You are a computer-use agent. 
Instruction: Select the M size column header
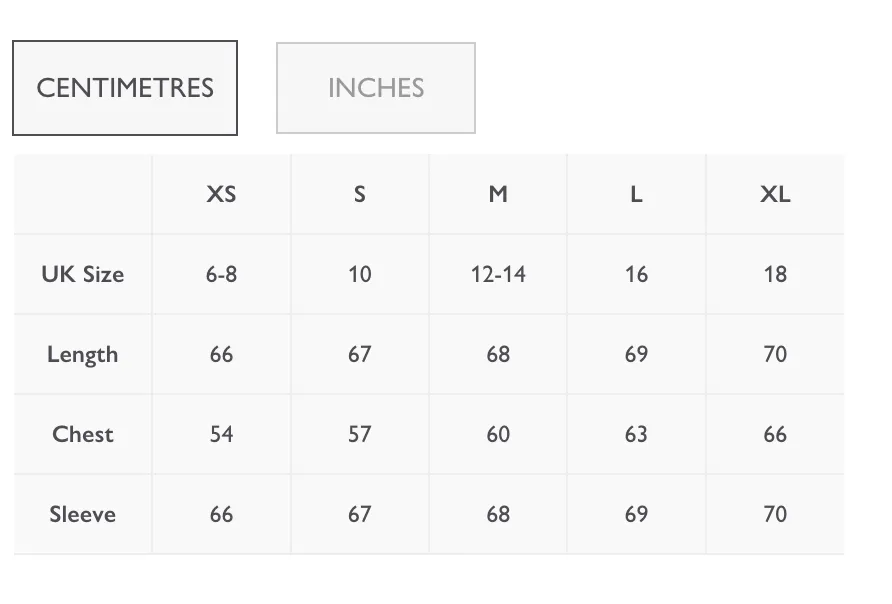tap(498, 194)
